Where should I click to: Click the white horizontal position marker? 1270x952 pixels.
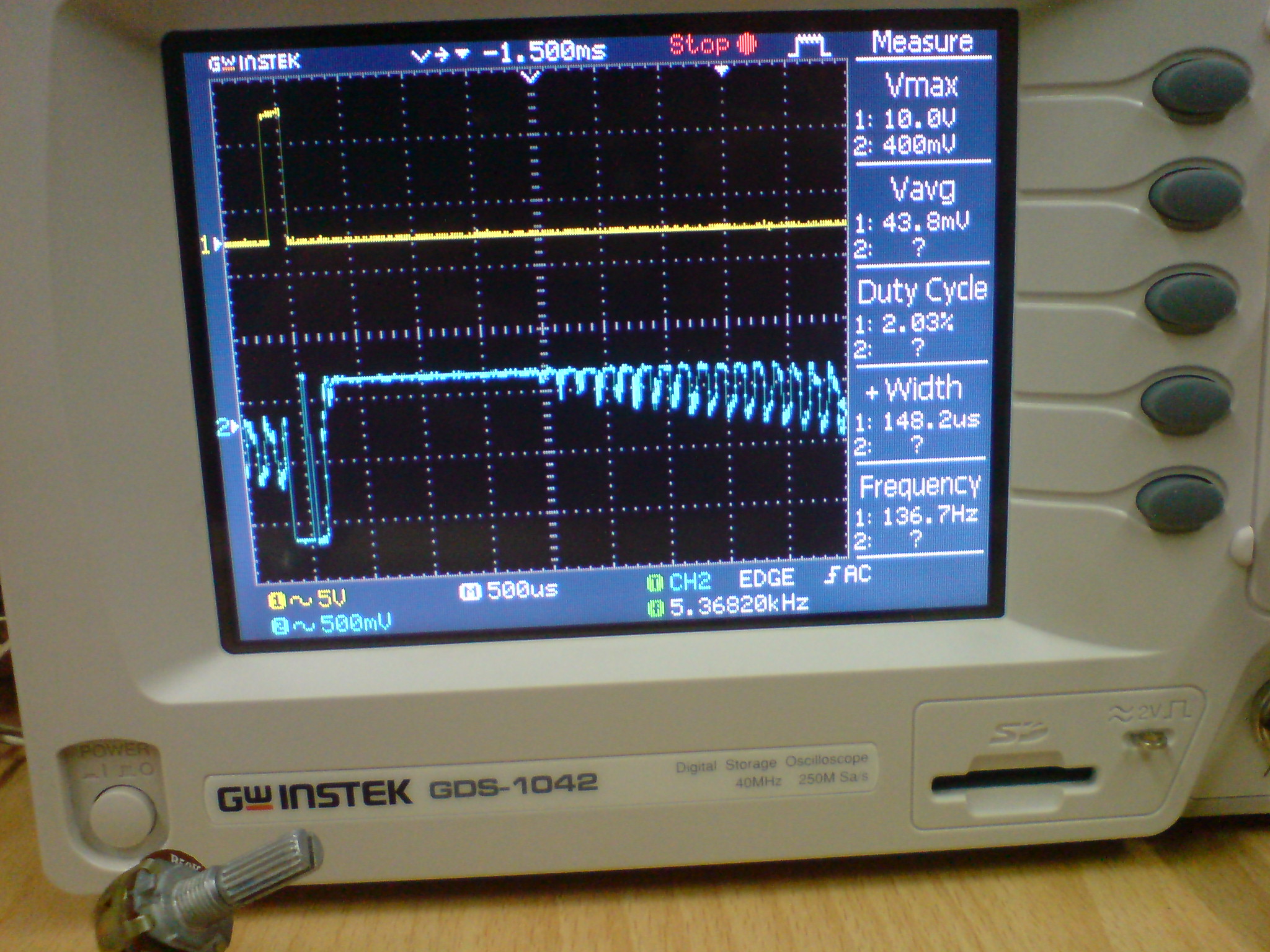(529, 77)
